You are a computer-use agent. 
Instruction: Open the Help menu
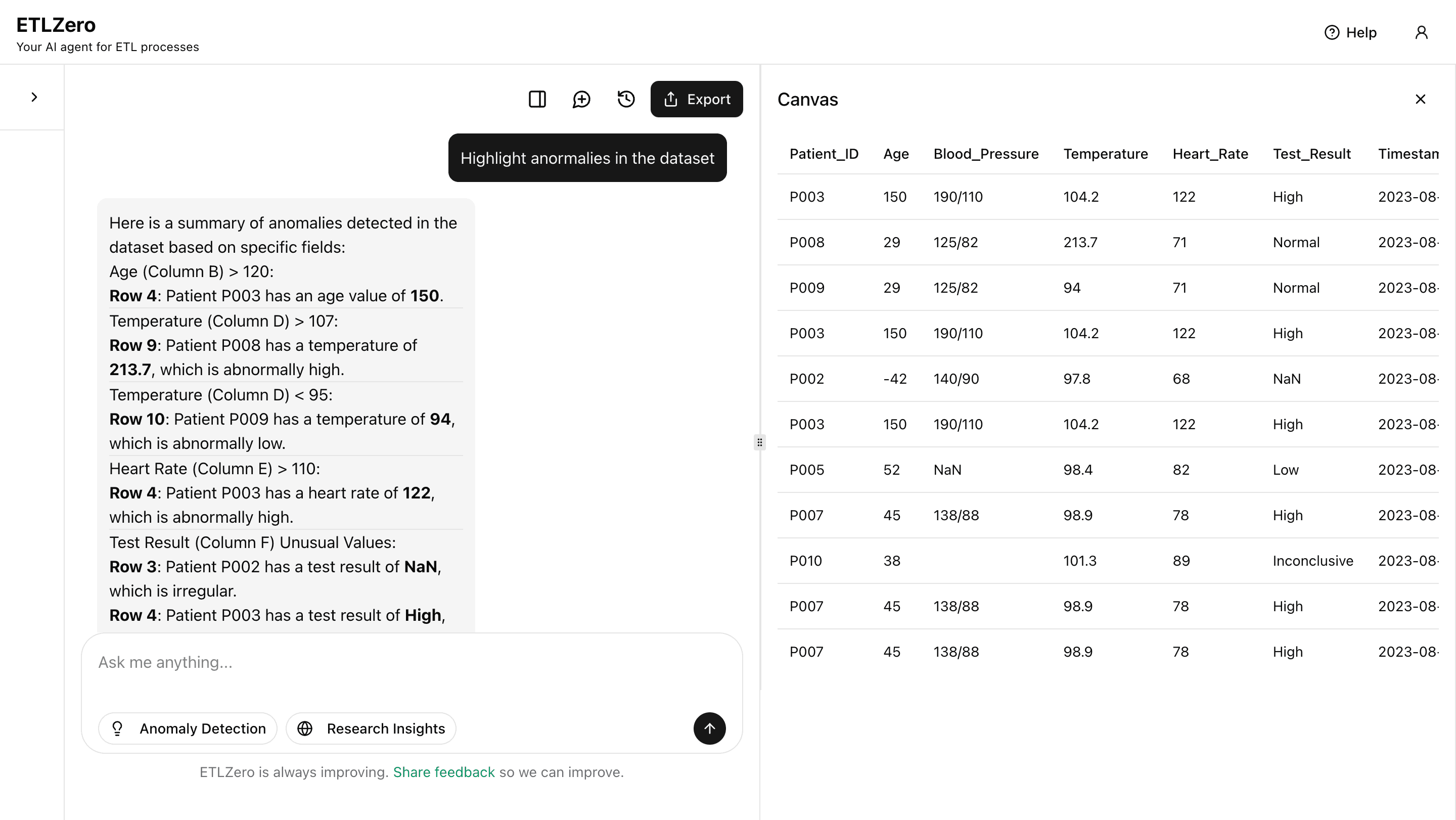pyautogui.click(x=1351, y=32)
